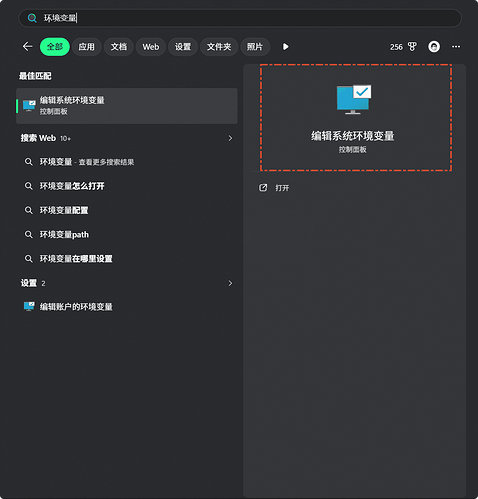The image size is (478, 499).
Task: Click 编辑系统环境变量 title in preview pane
Action: click(x=353, y=136)
